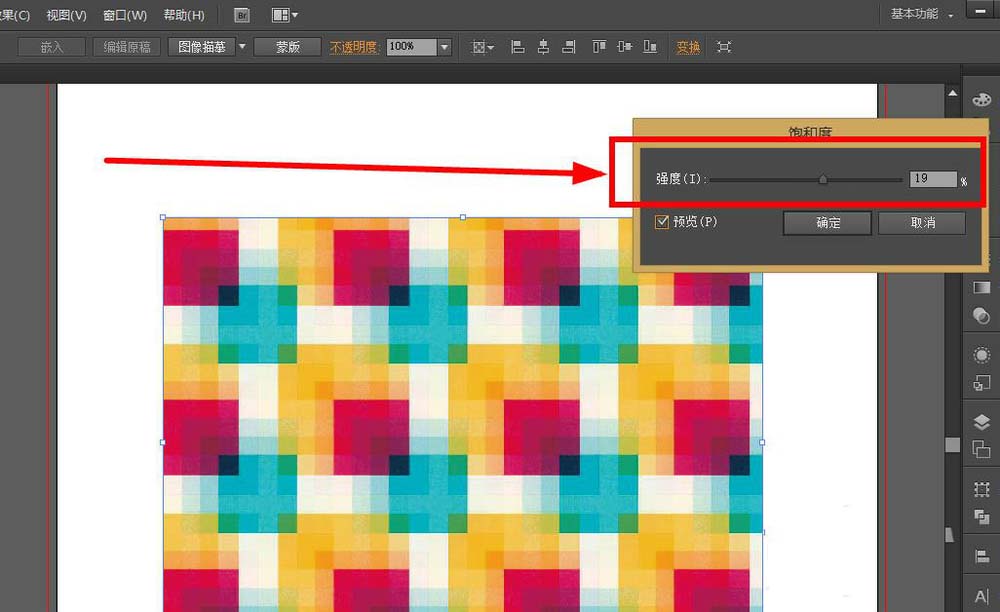
Task: Align selected objects to the right edge
Action: pyautogui.click(x=569, y=47)
